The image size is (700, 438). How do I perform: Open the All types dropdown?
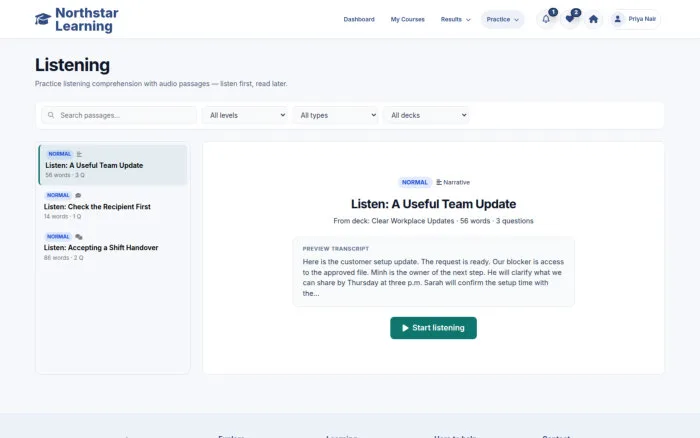pos(336,115)
